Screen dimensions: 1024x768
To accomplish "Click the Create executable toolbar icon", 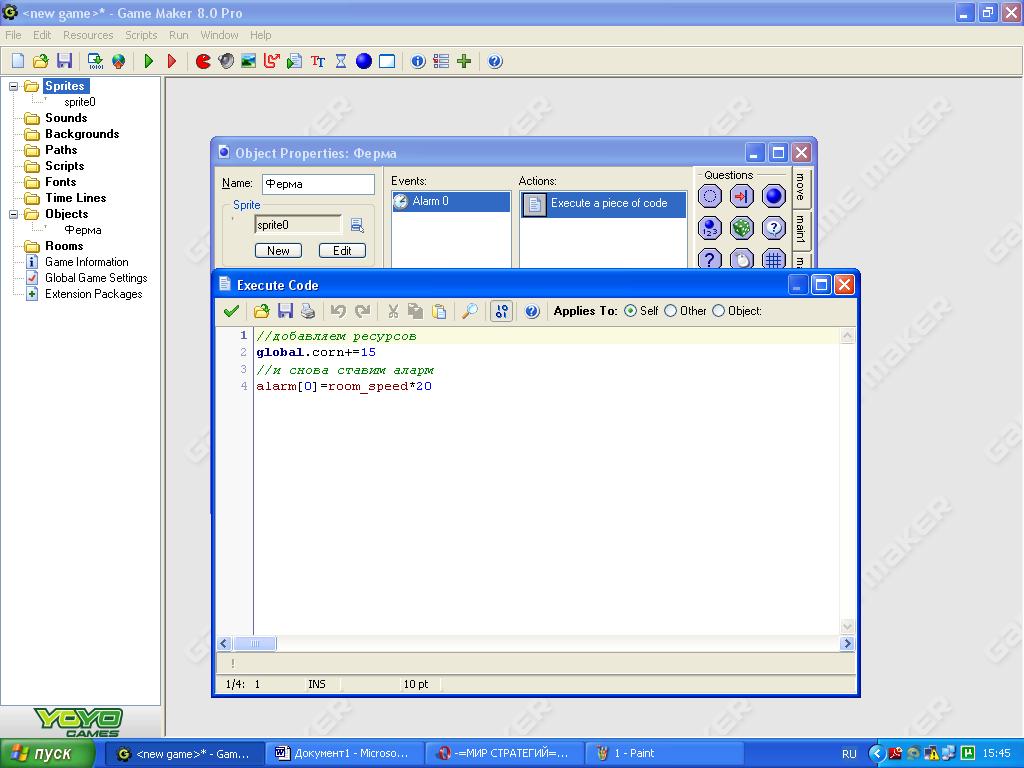I will [95, 61].
